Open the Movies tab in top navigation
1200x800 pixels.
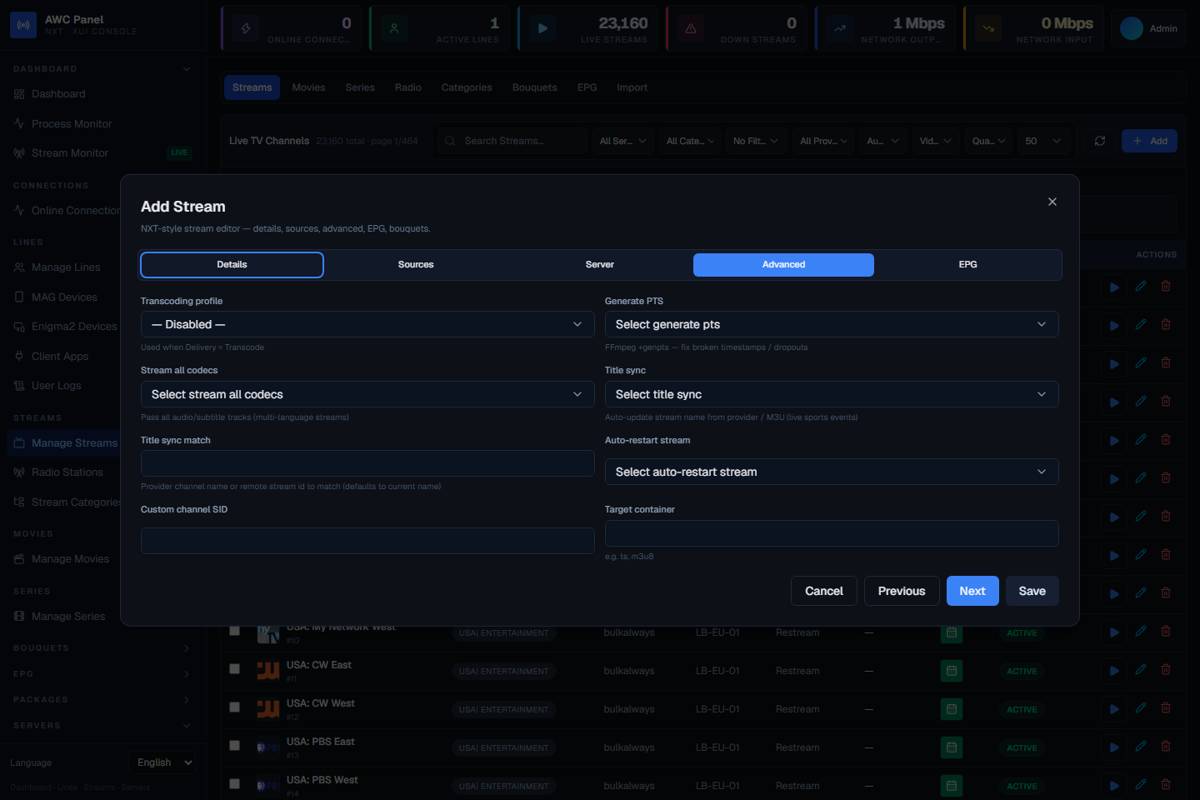tap(308, 87)
